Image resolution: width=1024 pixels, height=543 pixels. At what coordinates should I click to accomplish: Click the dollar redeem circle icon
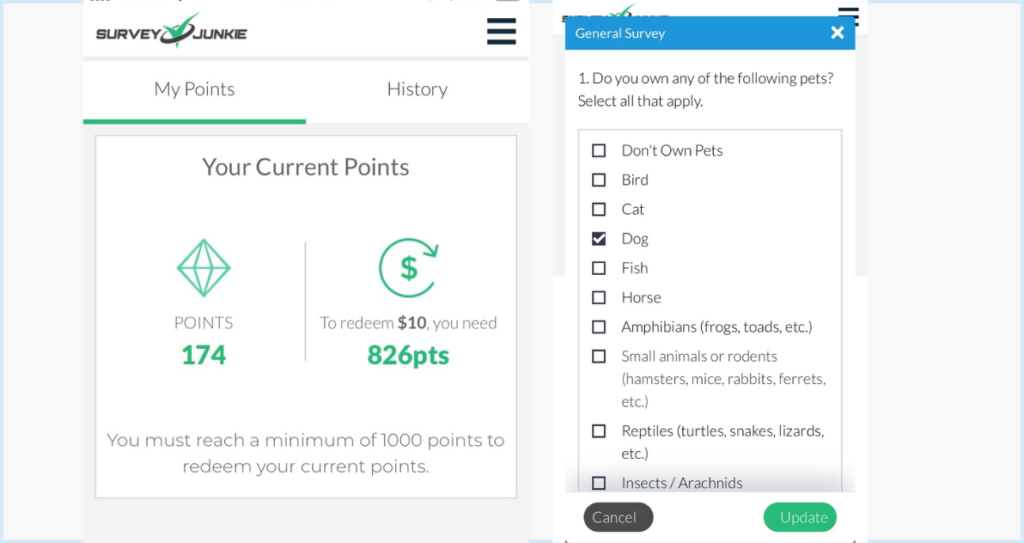408,267
